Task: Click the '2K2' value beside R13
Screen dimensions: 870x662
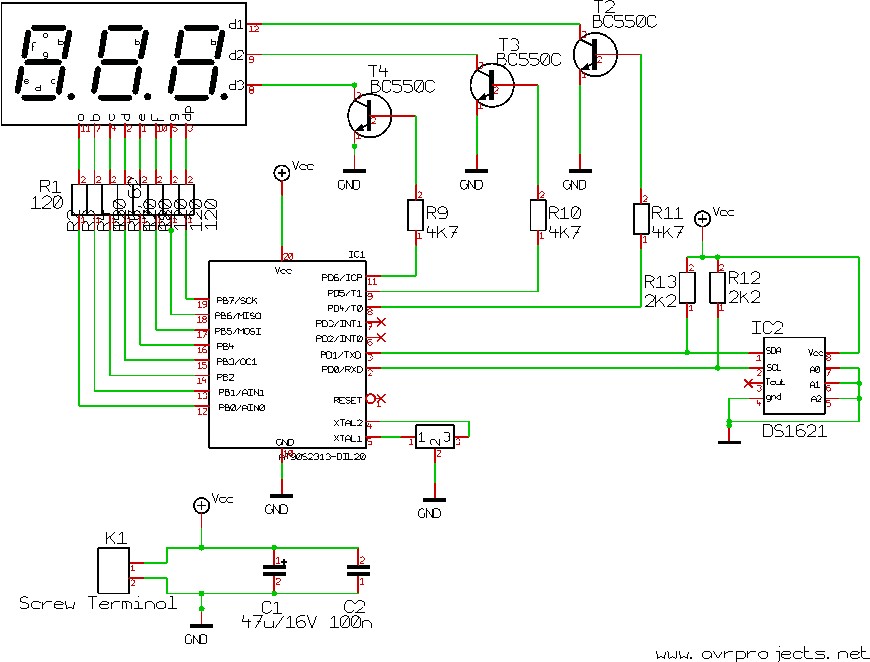Action: tap(660, 301)
